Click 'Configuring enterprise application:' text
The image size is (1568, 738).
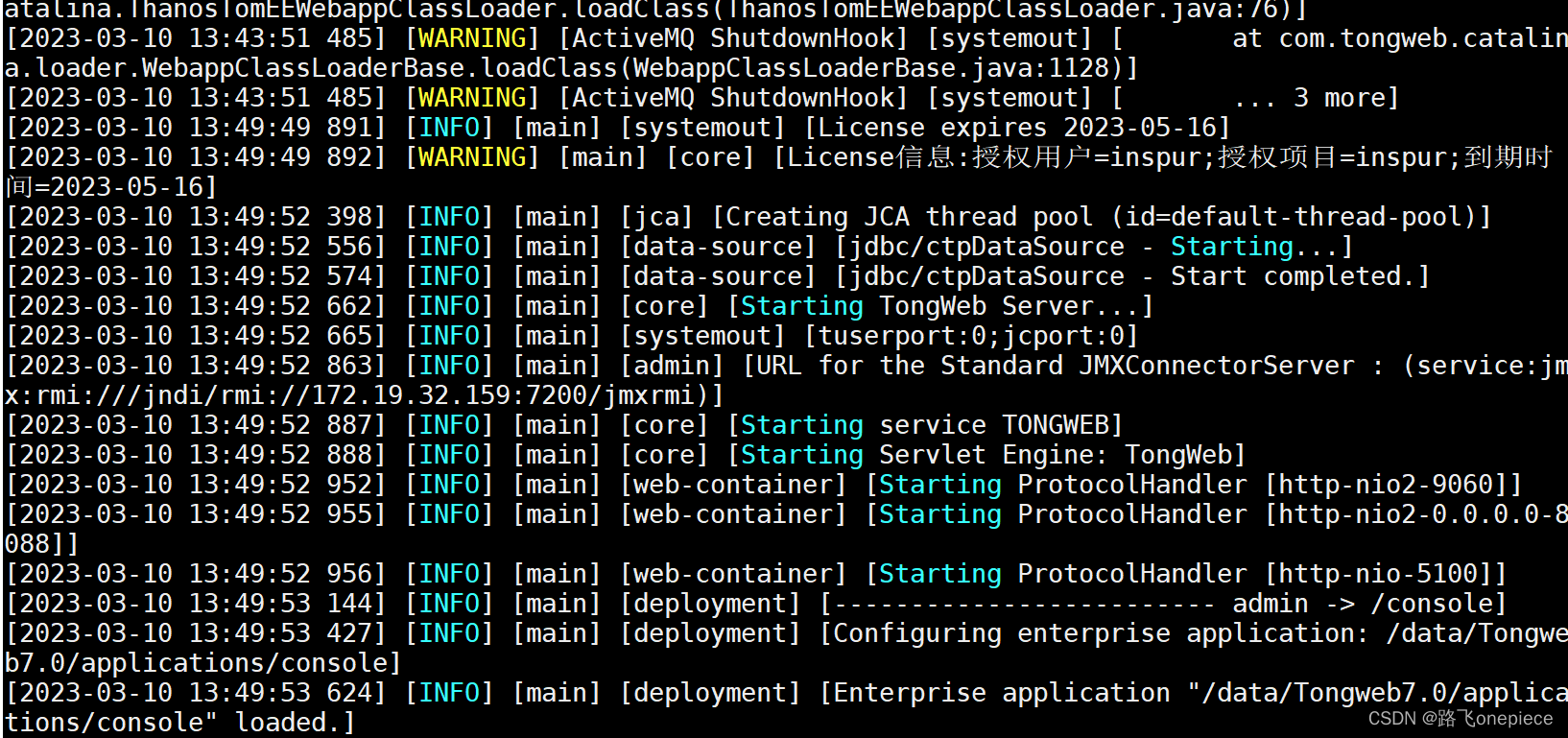coord(1101,633)
